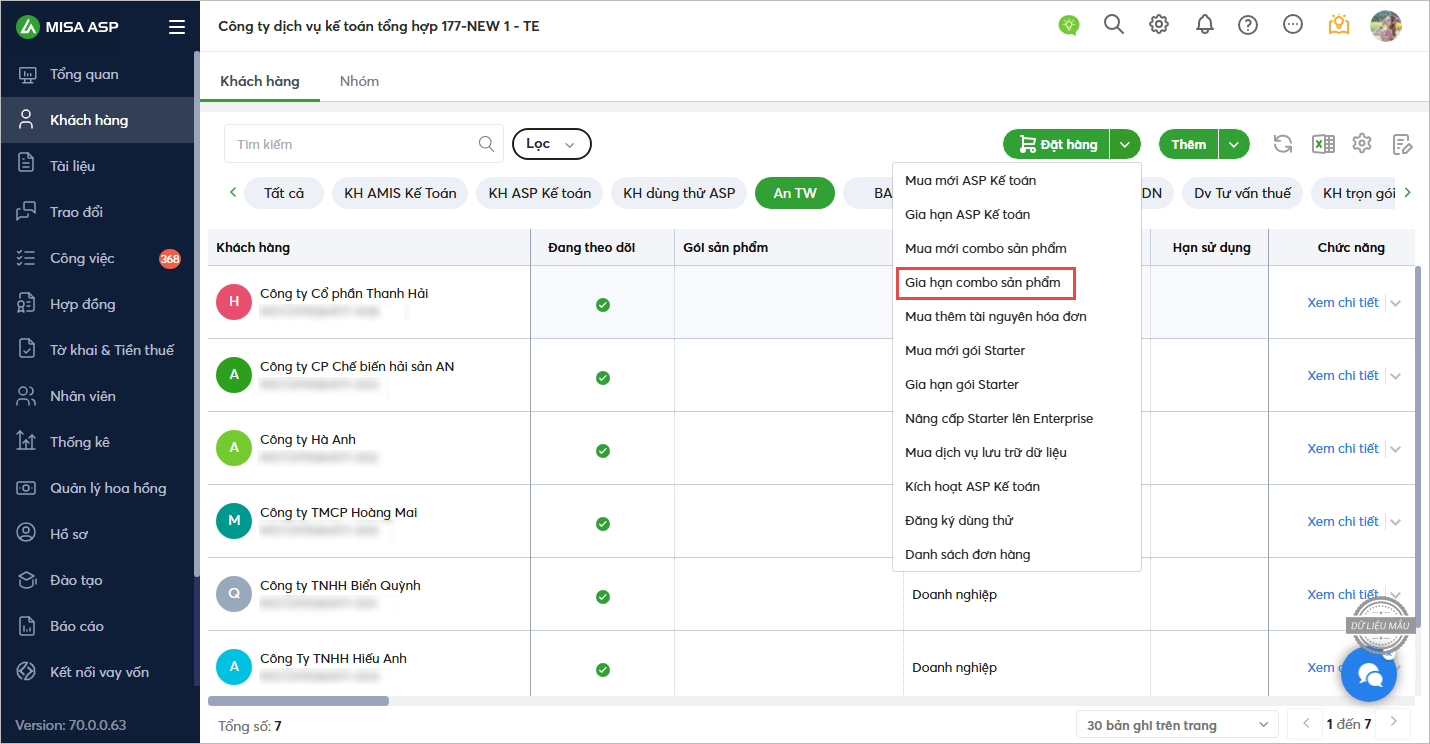Select the Khách hàng tab

click(x=260, y=81)
